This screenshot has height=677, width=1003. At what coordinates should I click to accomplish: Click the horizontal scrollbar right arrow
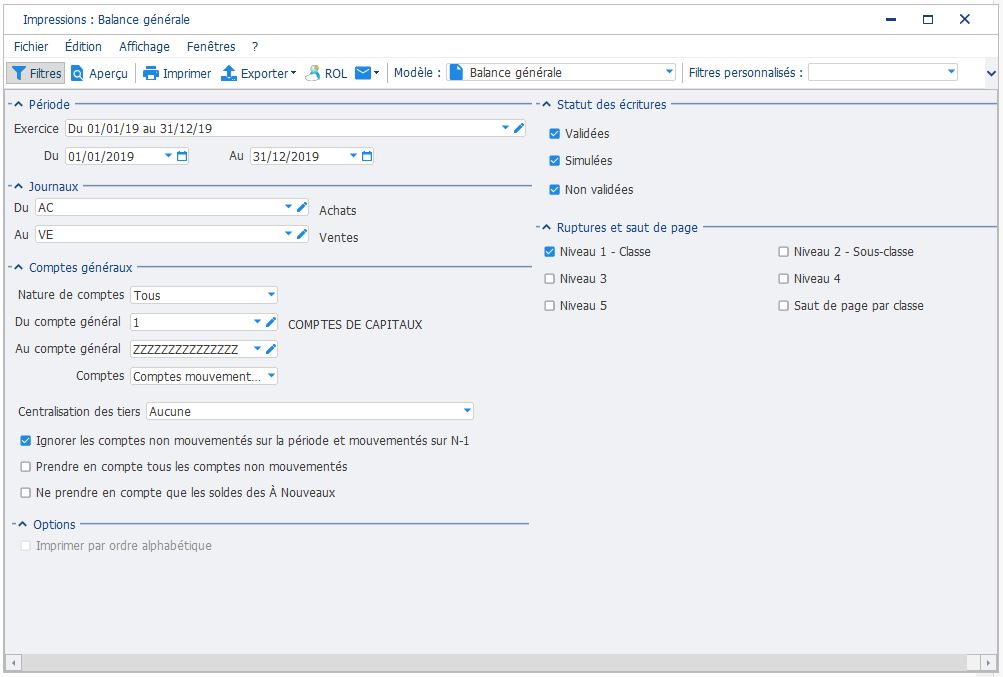point(990,662)
